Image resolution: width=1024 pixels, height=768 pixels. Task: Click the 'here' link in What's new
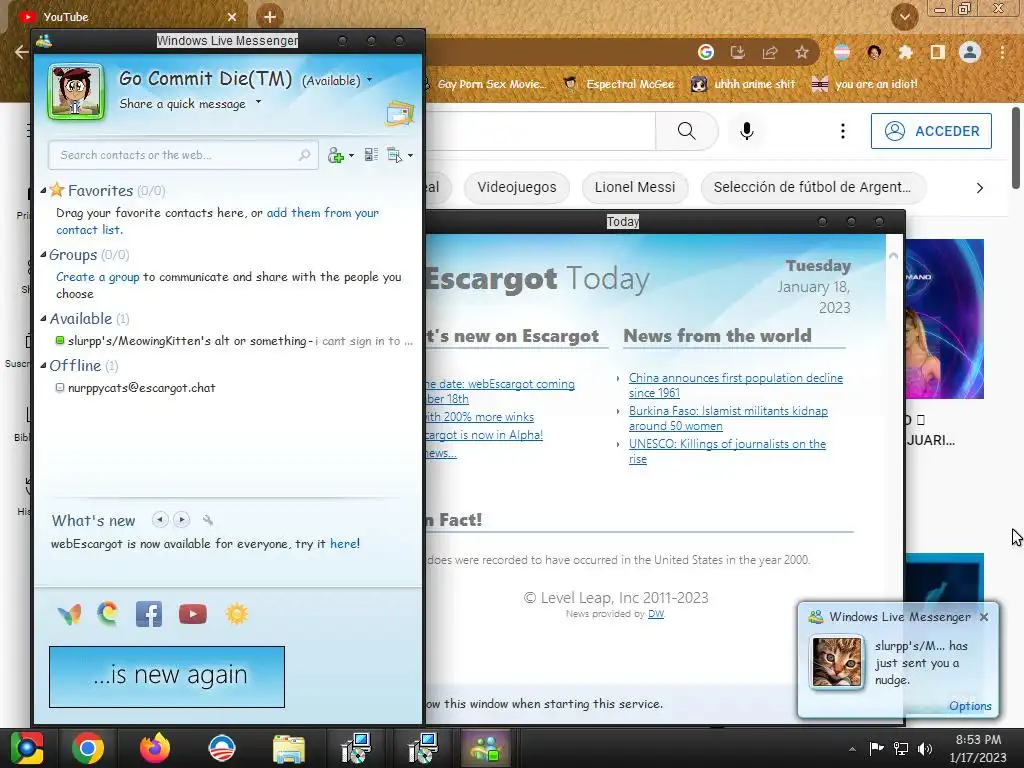(343, 543)
